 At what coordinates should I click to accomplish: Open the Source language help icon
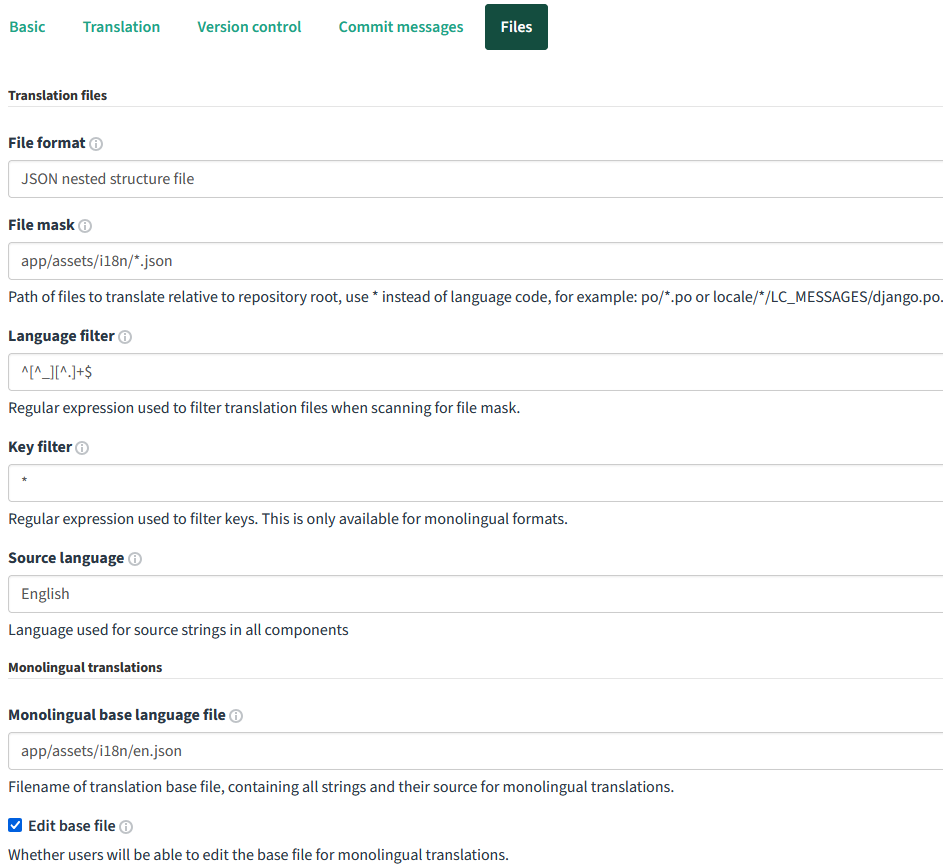click(x=135, y=559)
